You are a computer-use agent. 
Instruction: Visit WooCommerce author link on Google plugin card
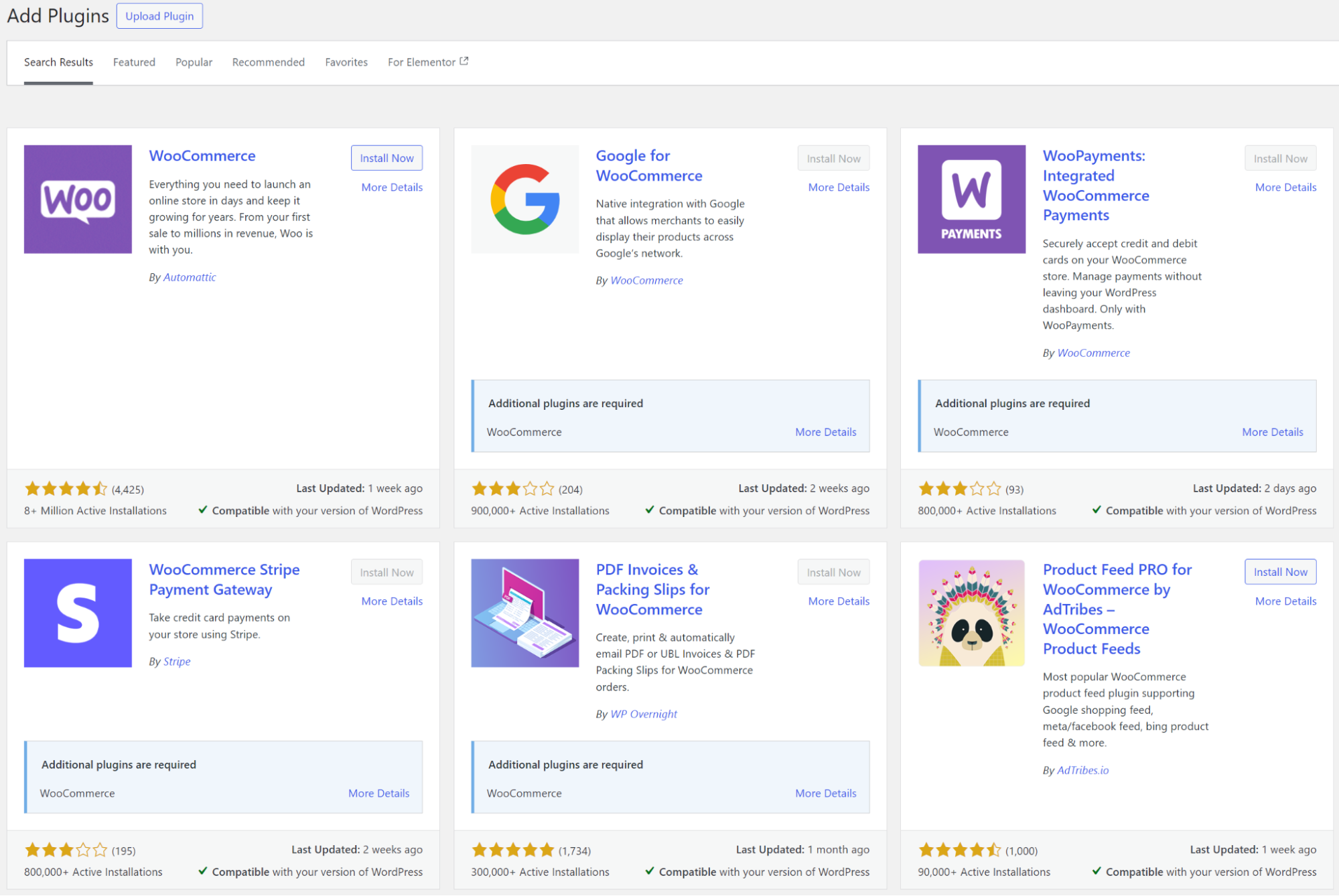(646, 281)
